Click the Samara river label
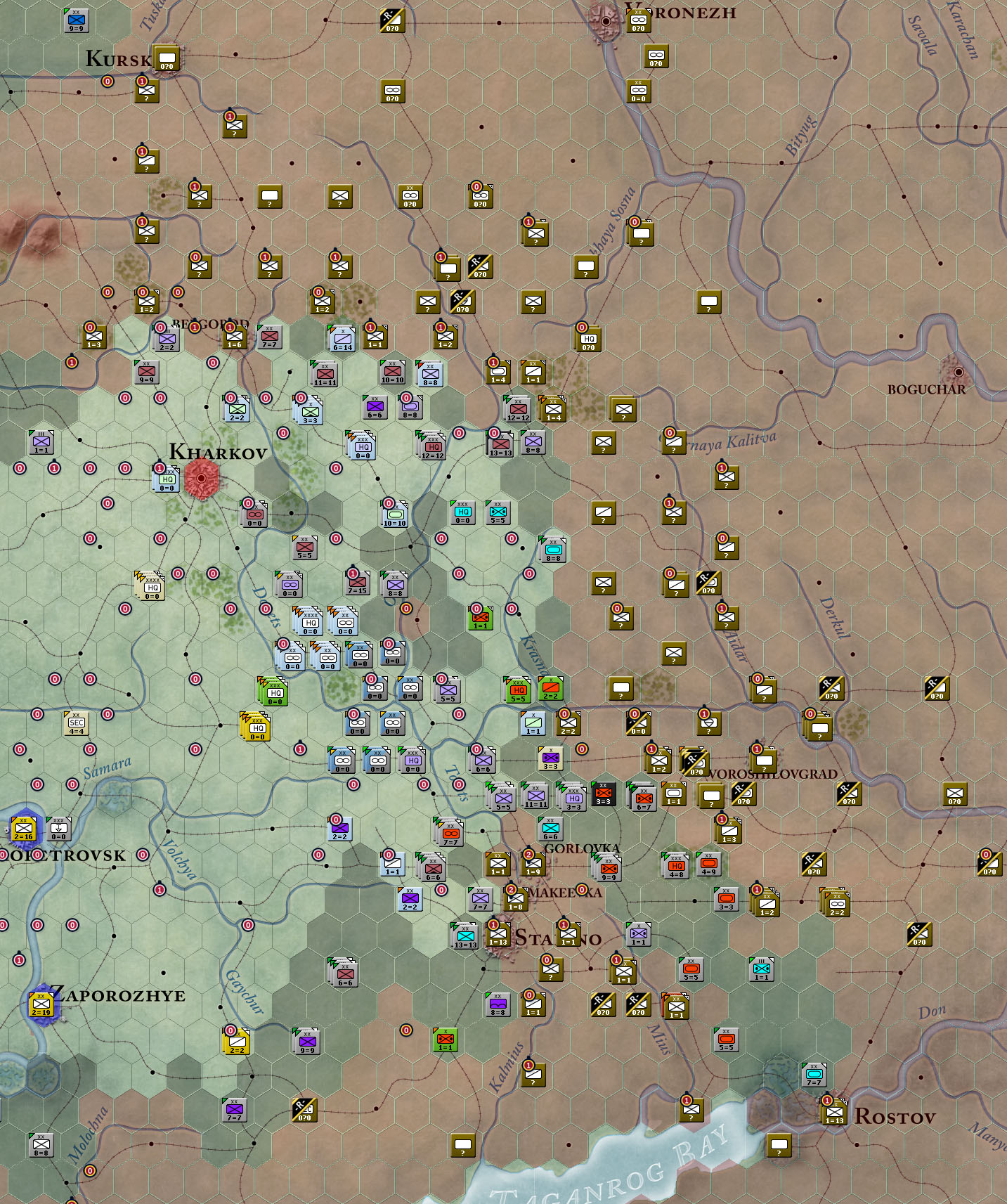Screen dimensions: 1007x1204 pyautogui.click(x=107, y=768)
